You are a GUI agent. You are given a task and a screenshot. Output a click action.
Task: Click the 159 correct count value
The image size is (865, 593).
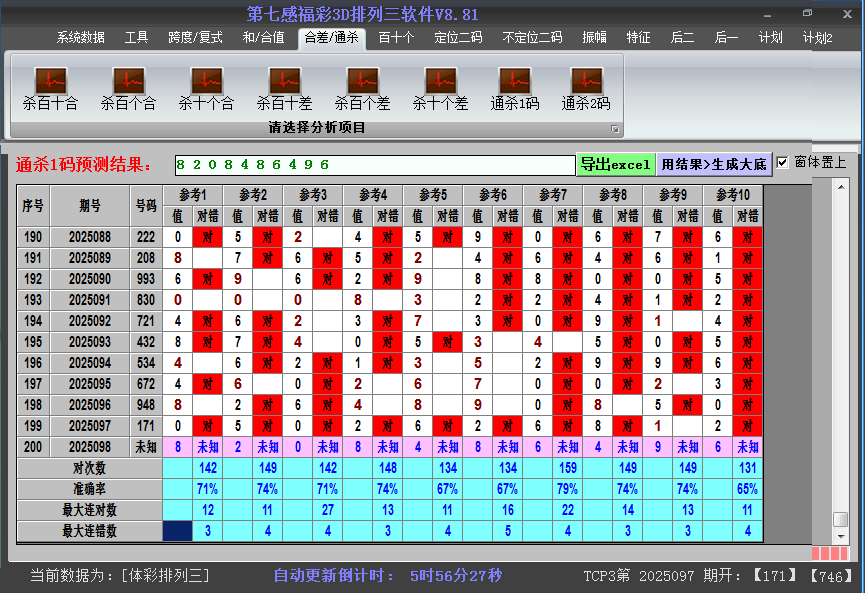click(x=568, y=468)
